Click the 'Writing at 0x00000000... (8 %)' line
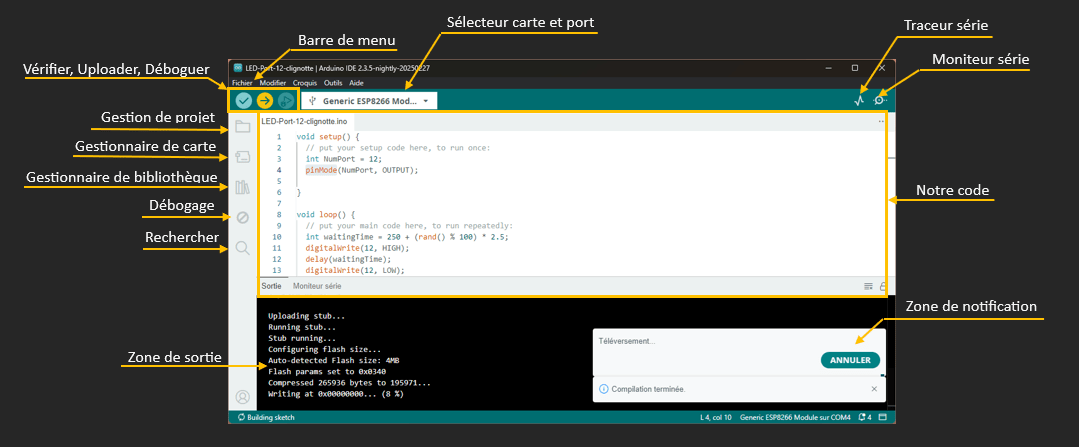The image size is (1079, 447). [336, 394]
